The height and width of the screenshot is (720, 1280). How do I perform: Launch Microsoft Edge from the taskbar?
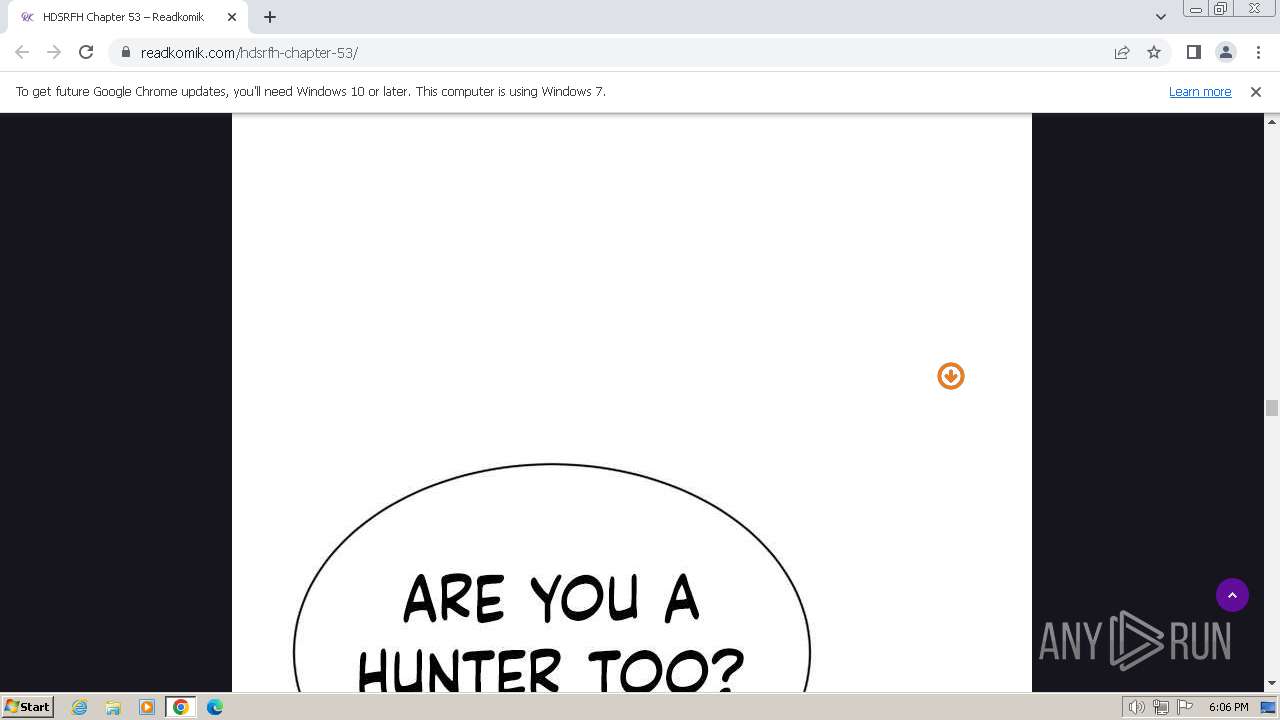pos(215,707)
